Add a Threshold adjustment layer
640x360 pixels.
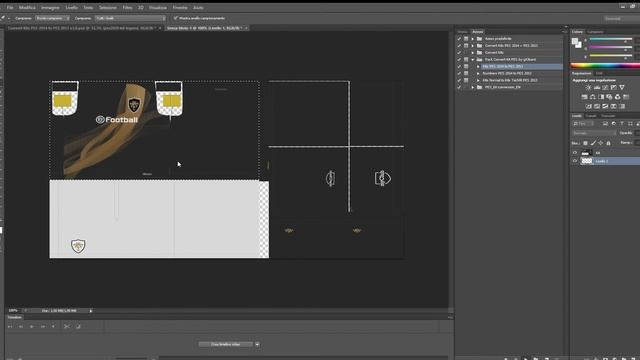tap(605, 107)
